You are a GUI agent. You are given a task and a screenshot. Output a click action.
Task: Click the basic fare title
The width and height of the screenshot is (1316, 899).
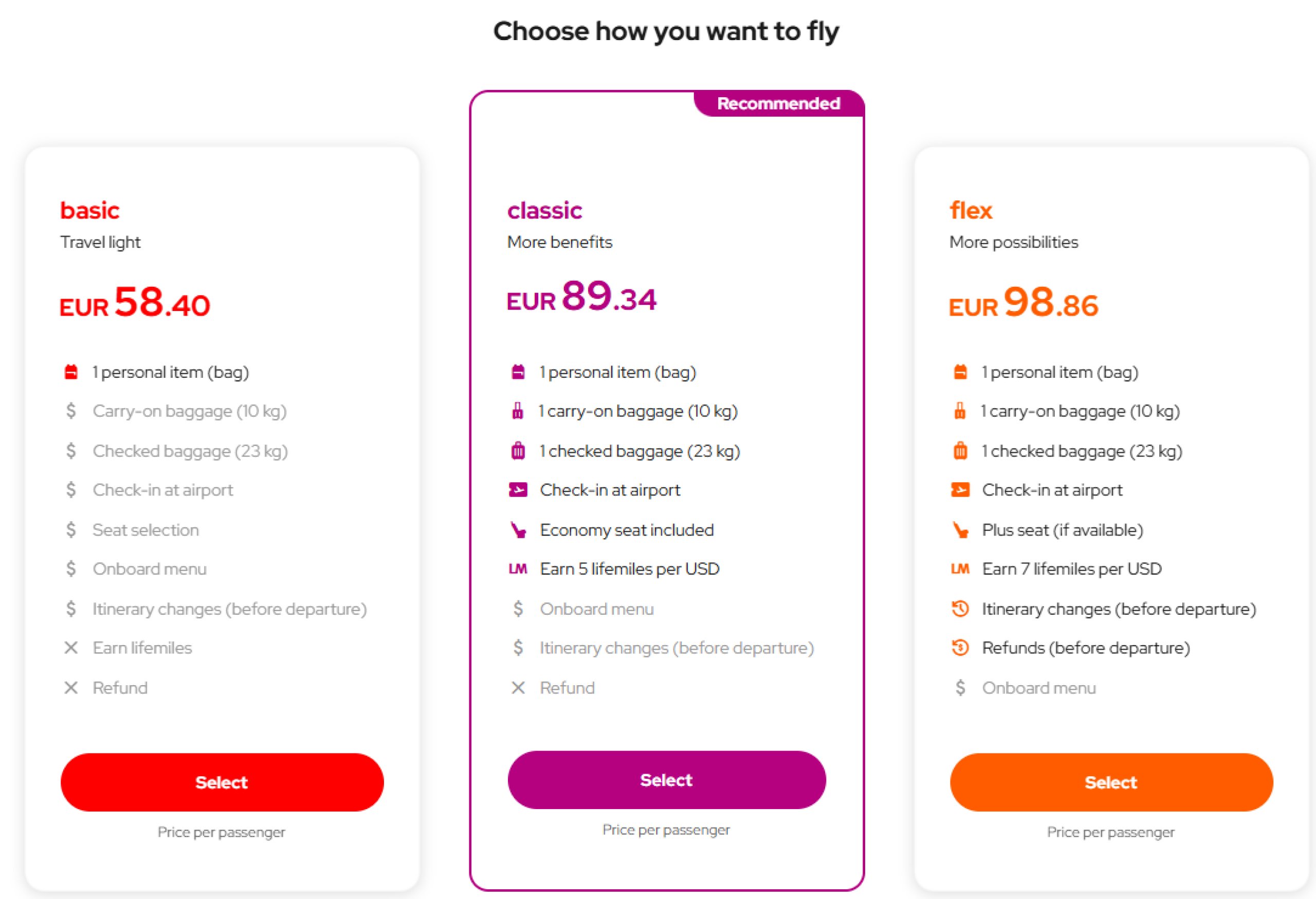coord(90,211)
